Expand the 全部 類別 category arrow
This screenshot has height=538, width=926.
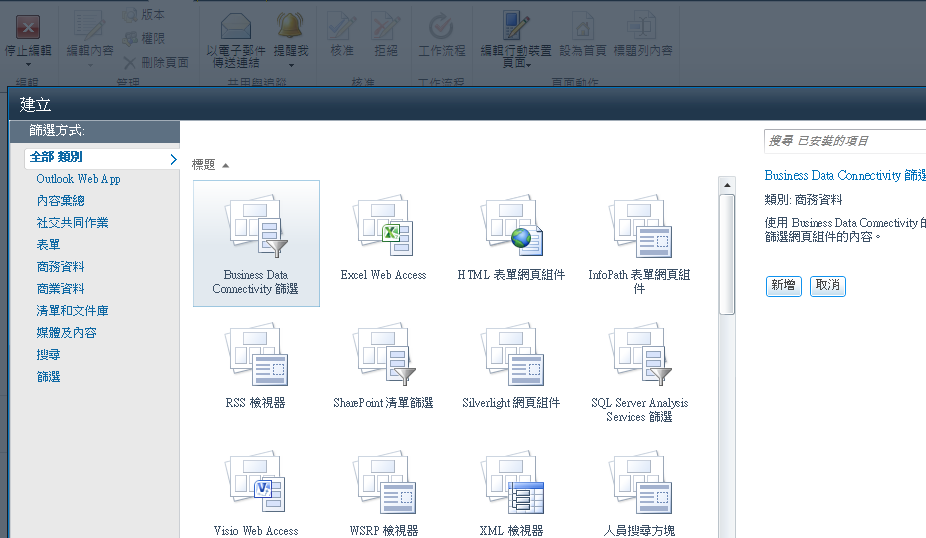173,158
